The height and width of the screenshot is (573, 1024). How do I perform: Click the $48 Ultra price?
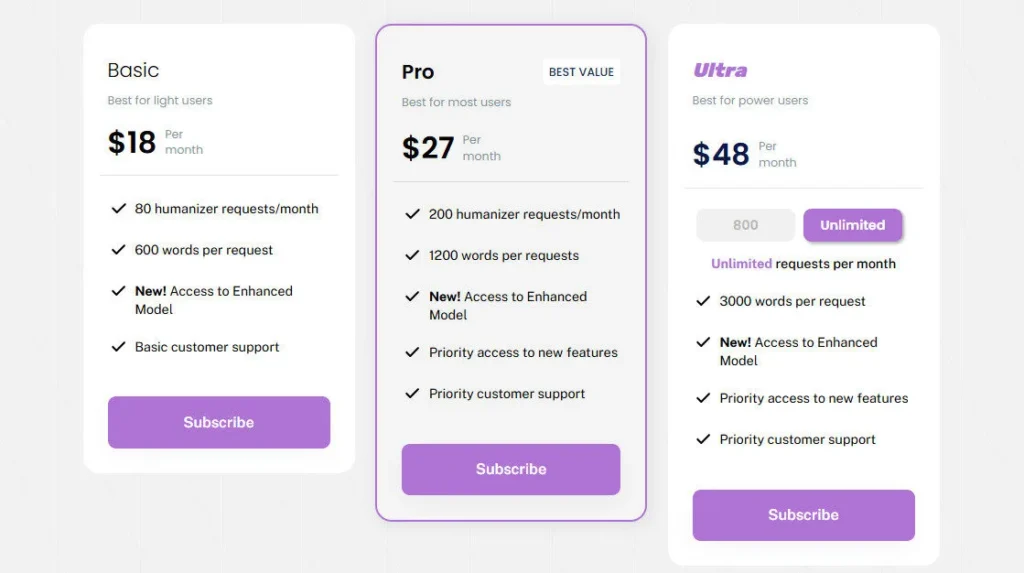tap(721, 154)
